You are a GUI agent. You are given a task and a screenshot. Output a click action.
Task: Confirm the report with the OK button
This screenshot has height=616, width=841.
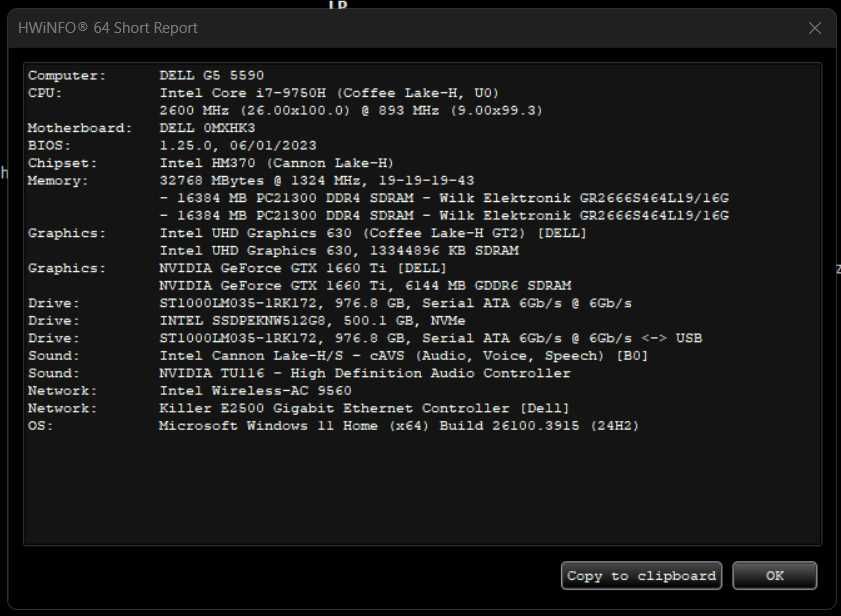coord(774,576)
